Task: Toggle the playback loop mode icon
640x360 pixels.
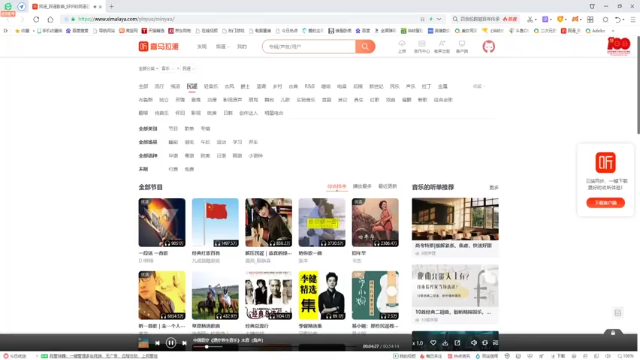Action: pyautogui.click(x=485, y=343)
